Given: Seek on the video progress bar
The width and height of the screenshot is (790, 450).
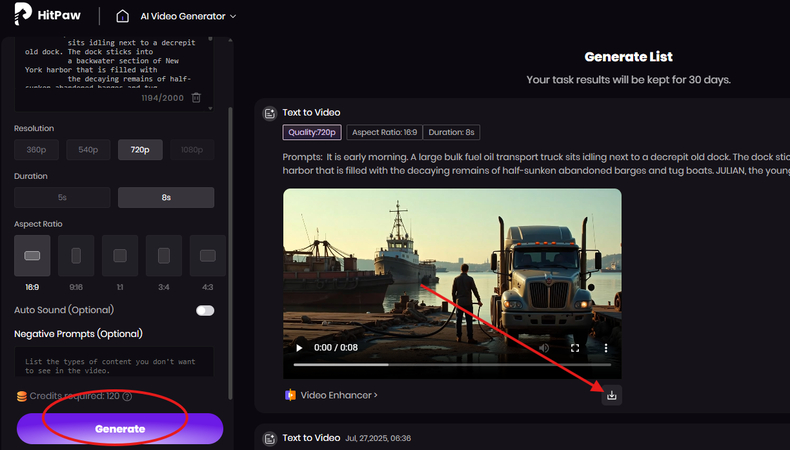Looking at the screenshot, I should 452,364.
